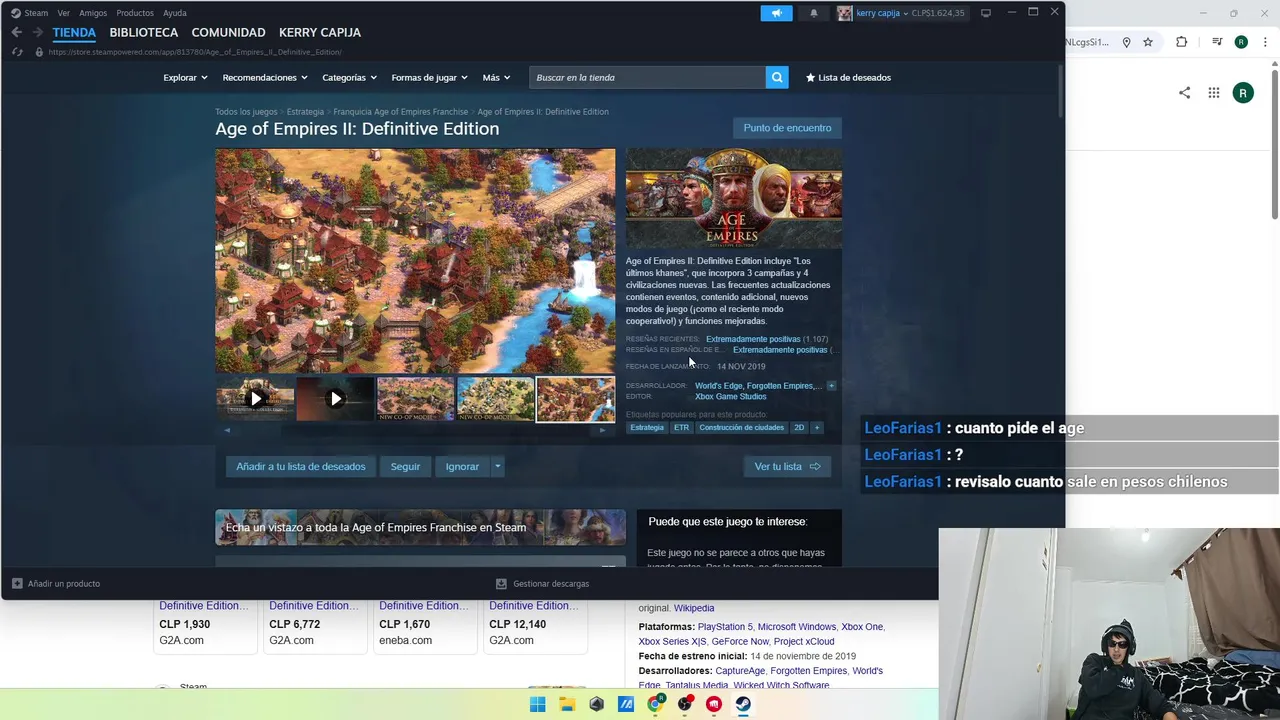Click the Xbox Game Studios publisher link

pyautogui.click(x=731, y=396)
